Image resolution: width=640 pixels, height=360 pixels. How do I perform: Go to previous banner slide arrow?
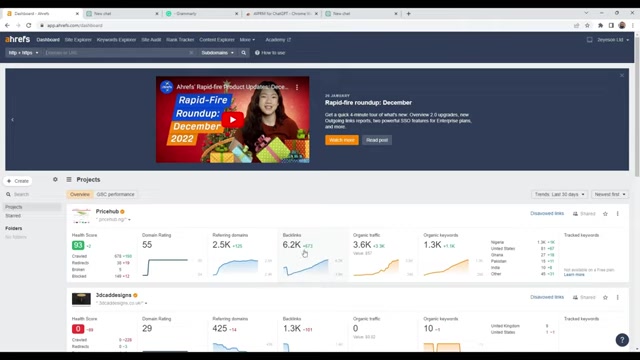[12, 120]
